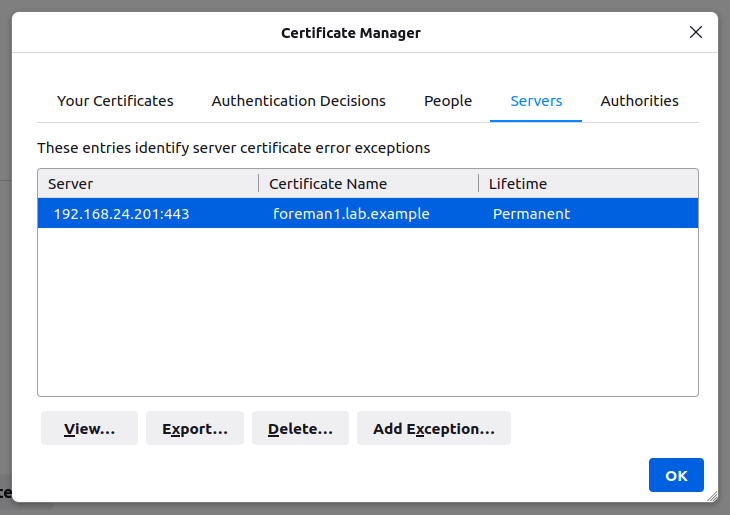This screenshot has height=515, width=730.
Task: Delete the selected exception with Delete...
Action: (300, 429)
